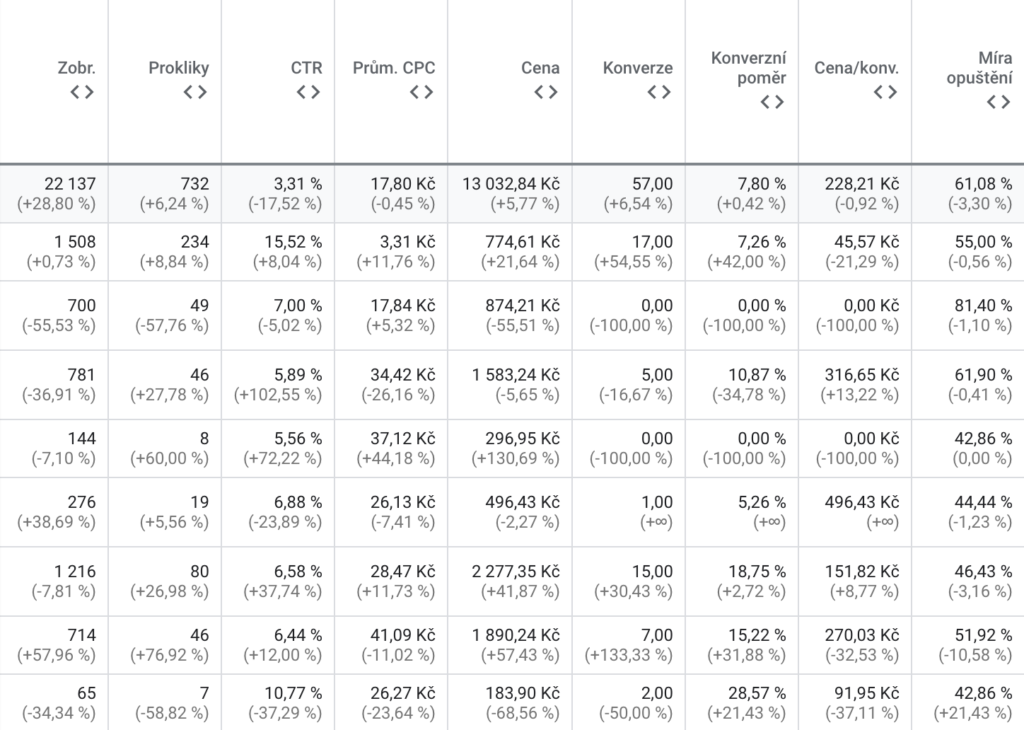Click the conversion rate cell 28,57 %
Image resolution: width=1024 pixels, height=730 pixels.
coord(757,693)
